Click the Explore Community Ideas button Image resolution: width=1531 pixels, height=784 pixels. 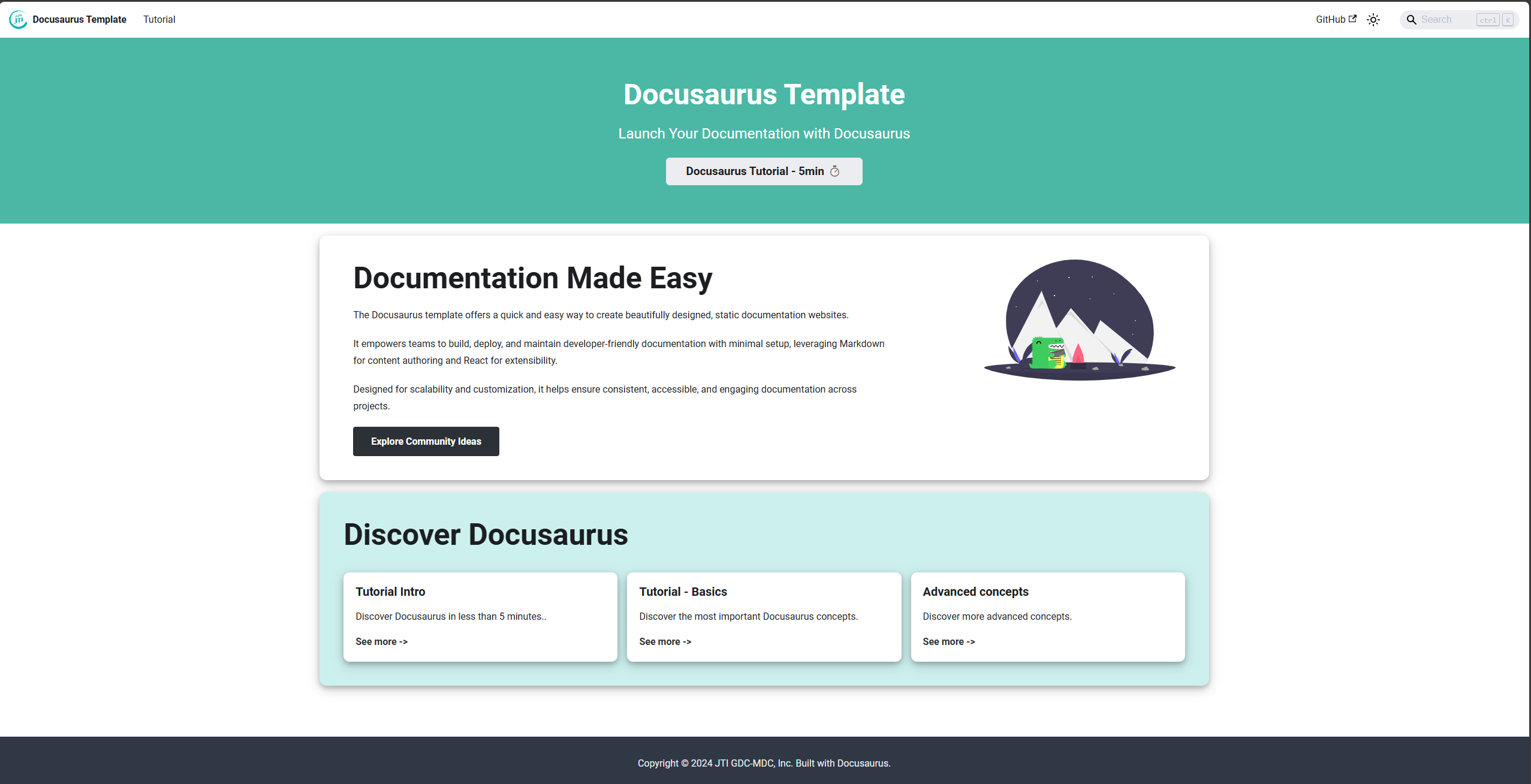[x=426, y=441]
